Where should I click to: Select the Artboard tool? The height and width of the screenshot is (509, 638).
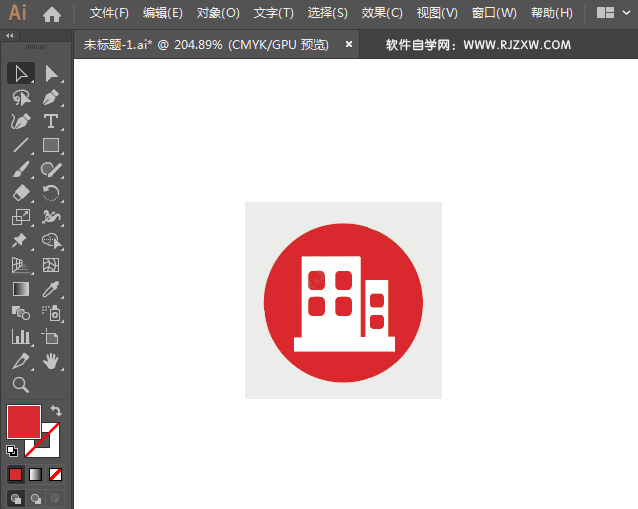51,337
